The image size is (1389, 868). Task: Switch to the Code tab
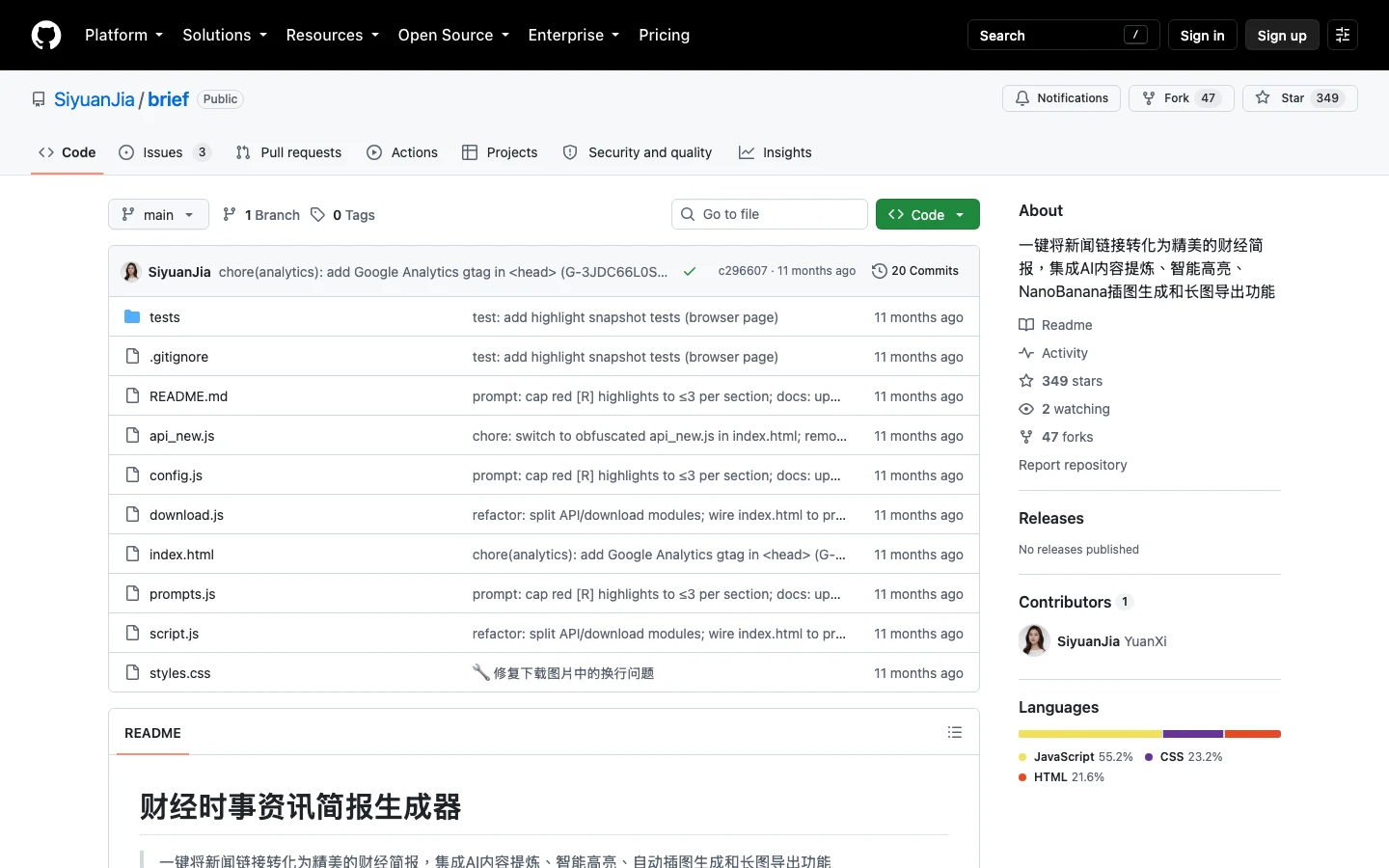pyautogui.click(x=68, y=152)
